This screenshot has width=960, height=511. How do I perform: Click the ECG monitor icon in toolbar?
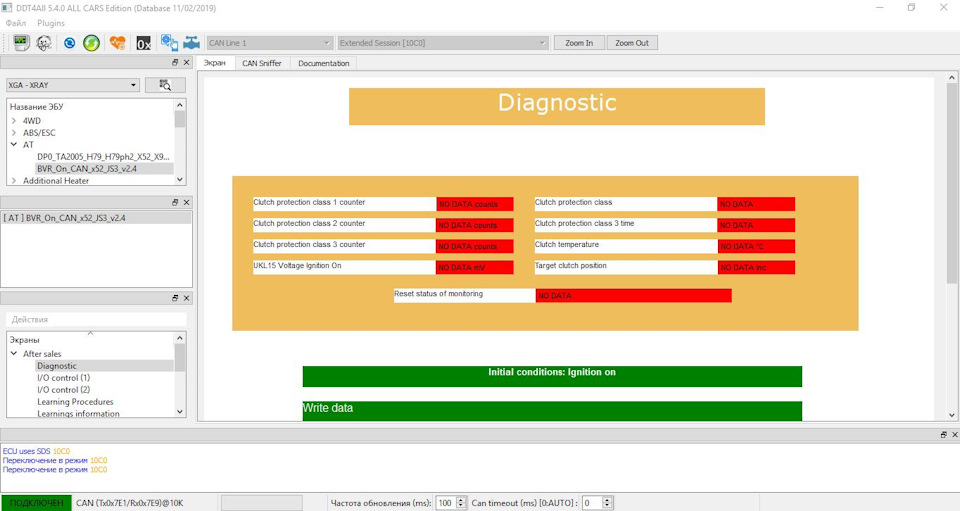point(21,43)
